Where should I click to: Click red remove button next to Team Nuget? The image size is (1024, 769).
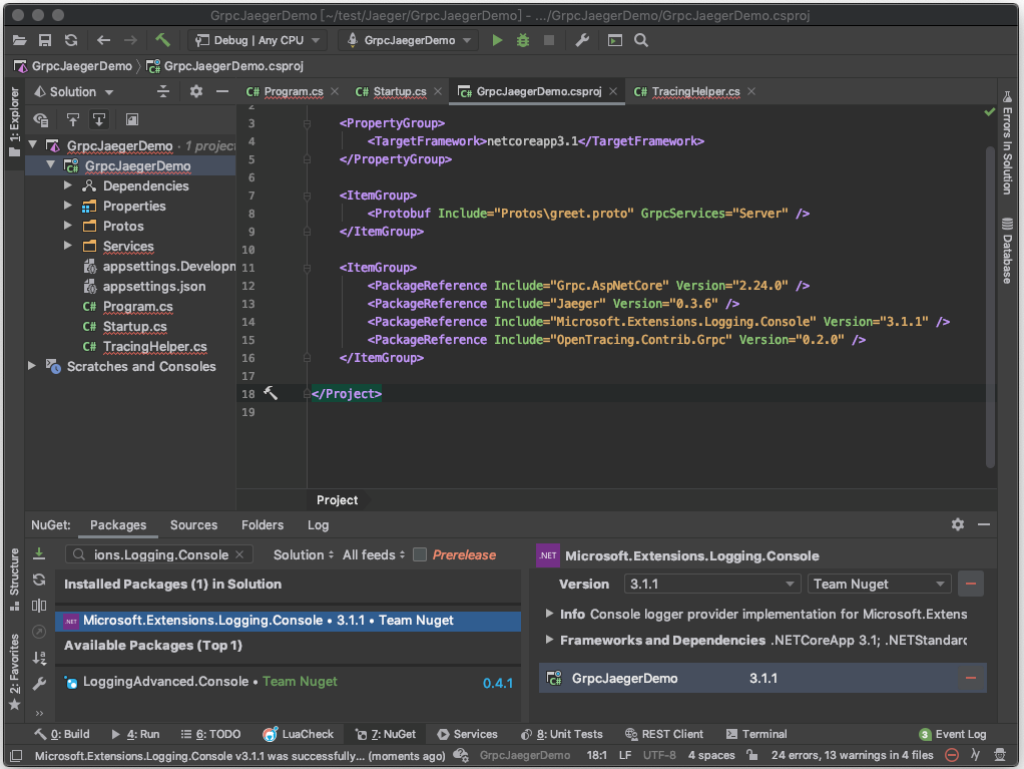[x=971, y=584]
